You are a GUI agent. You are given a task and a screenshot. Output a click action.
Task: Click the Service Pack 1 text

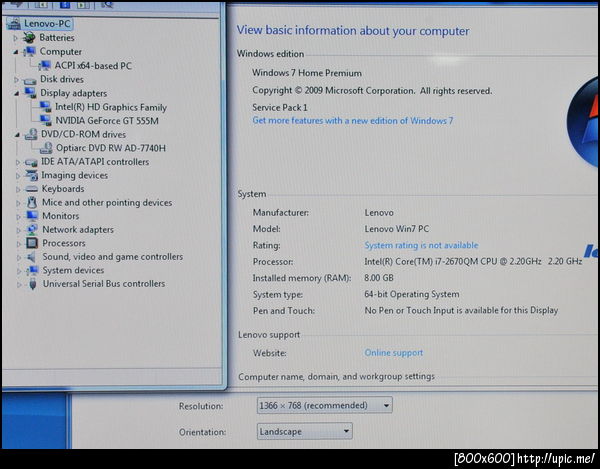(280, 107)
